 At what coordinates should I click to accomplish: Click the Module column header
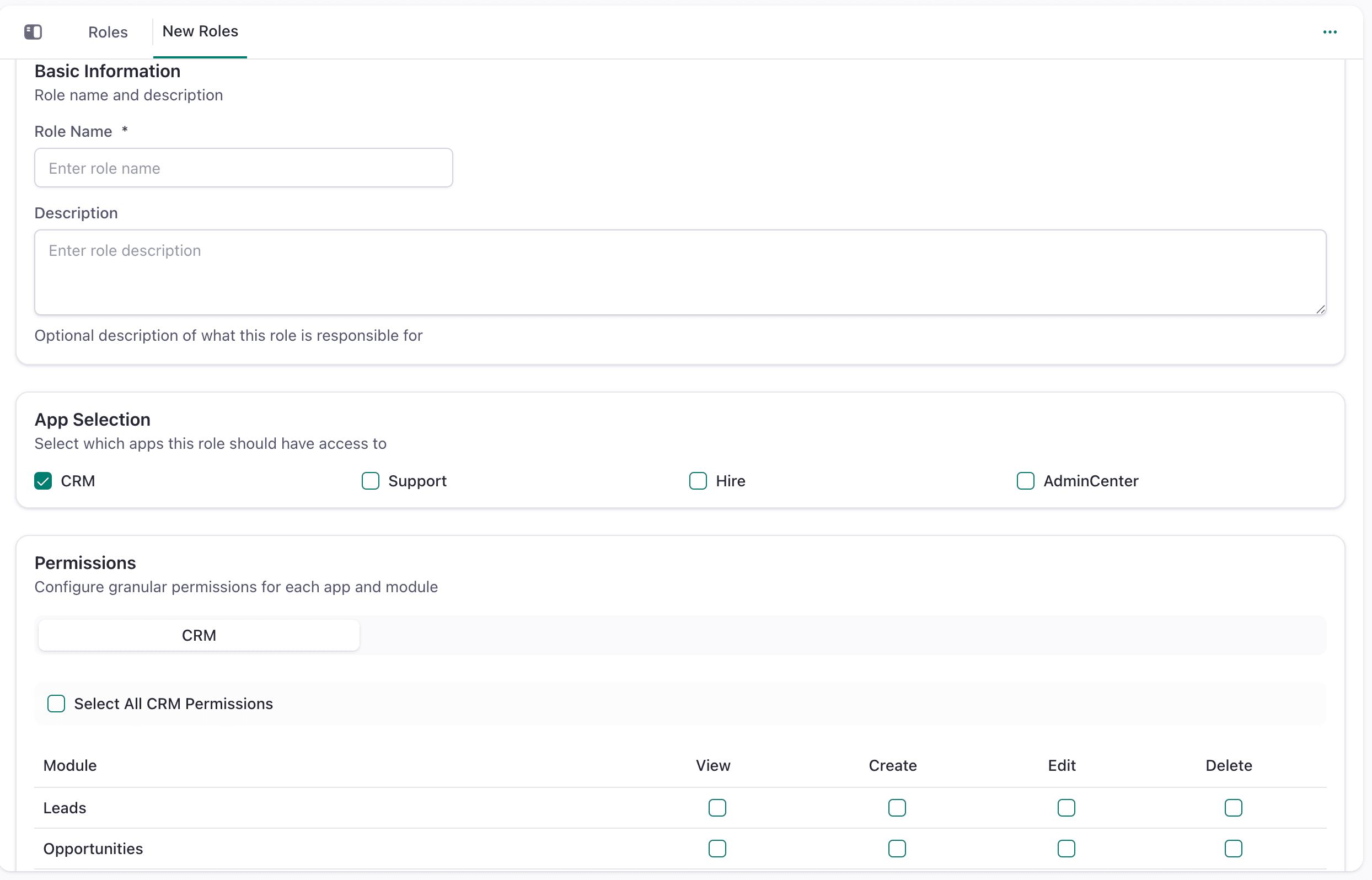click(x=70, y=766)
